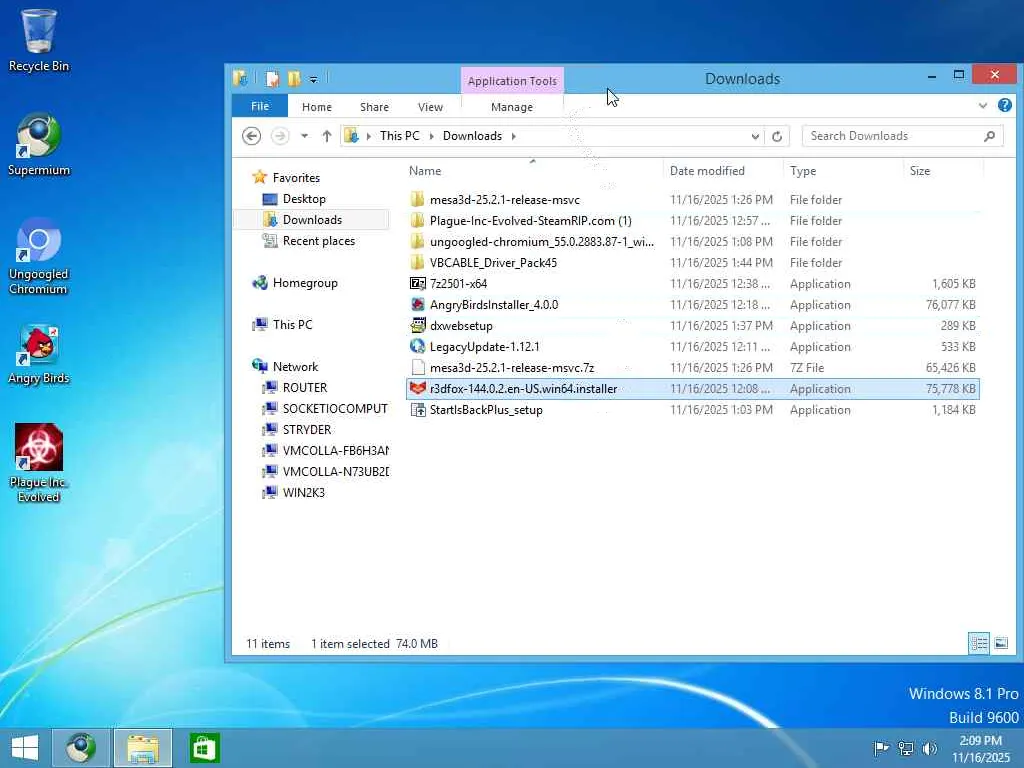Viewport: 1024px width, 768px height.
Task: Open the Recycle Bin desktop icon
Action: click(39, 39)
